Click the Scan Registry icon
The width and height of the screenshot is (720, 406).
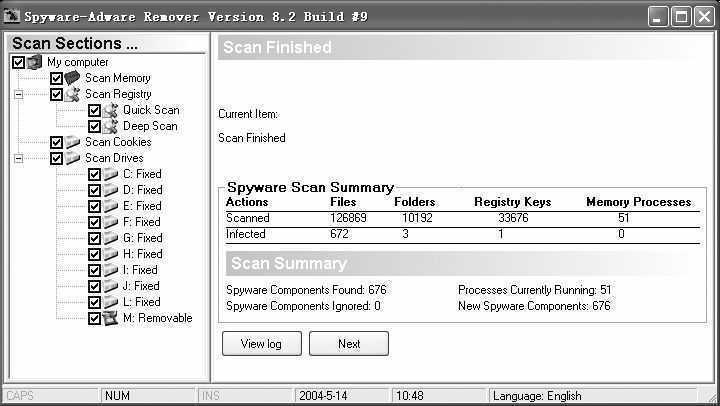click(73, 94)
